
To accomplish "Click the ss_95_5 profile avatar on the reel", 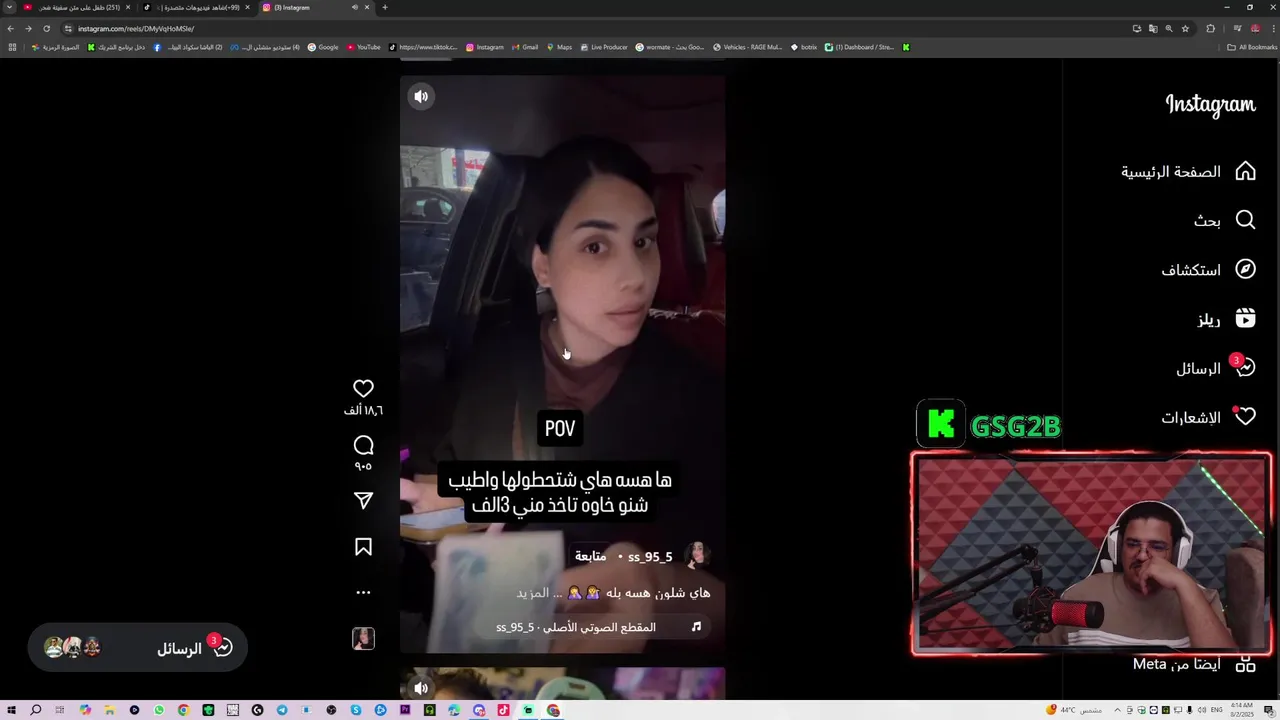I will click(696, 556).
